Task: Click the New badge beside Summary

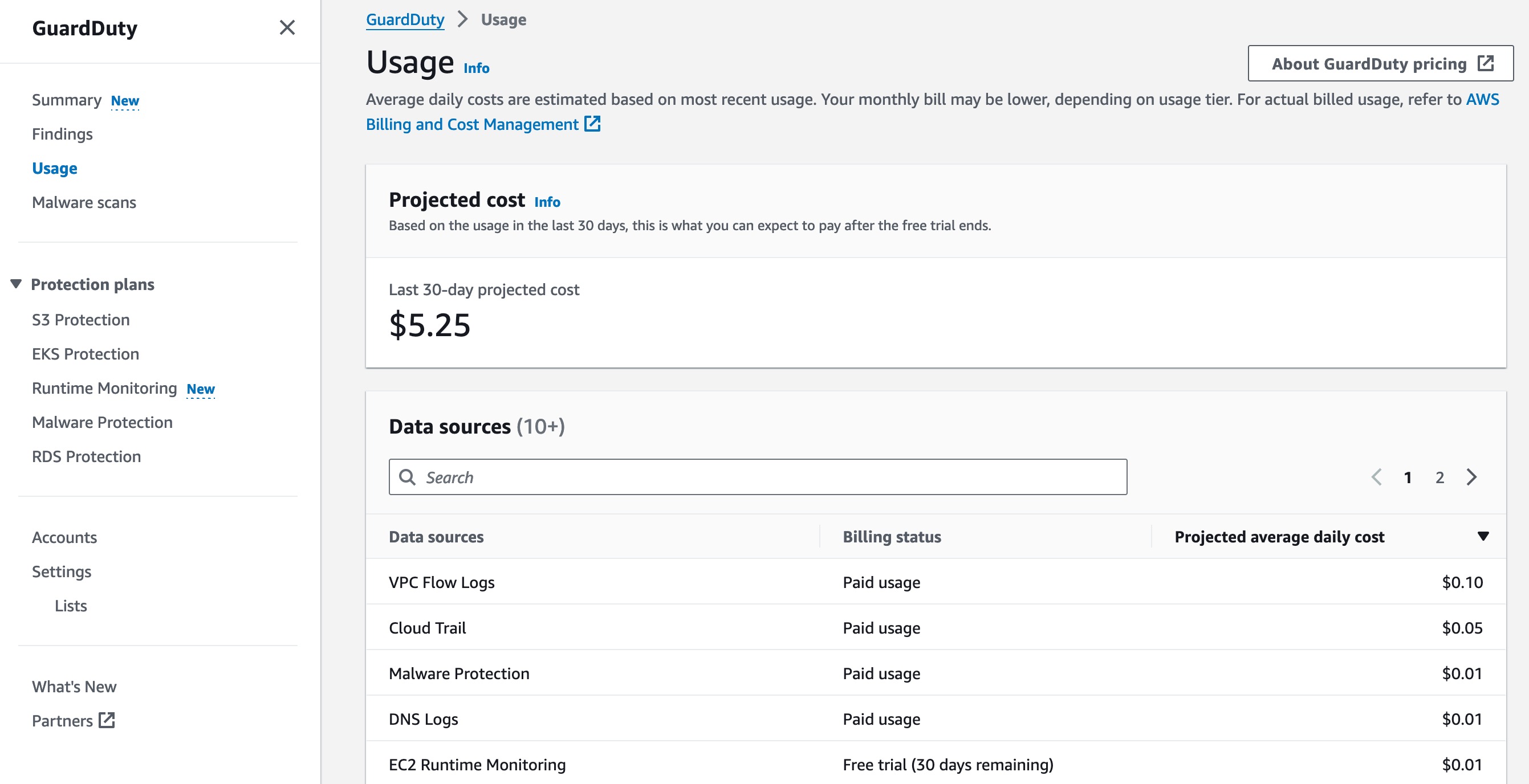Action: tap(125, 101)
